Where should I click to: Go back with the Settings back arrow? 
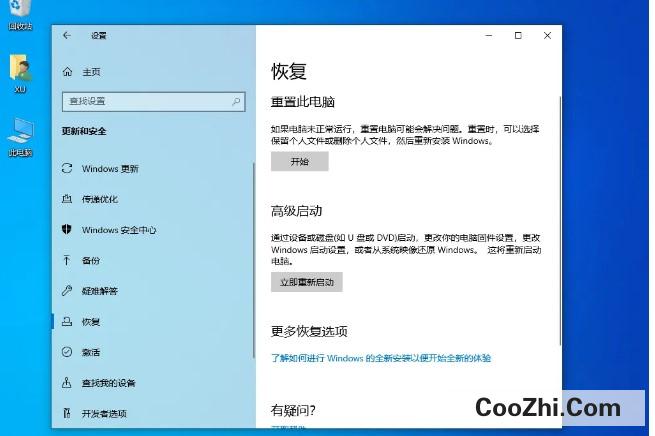coord(67,35)
